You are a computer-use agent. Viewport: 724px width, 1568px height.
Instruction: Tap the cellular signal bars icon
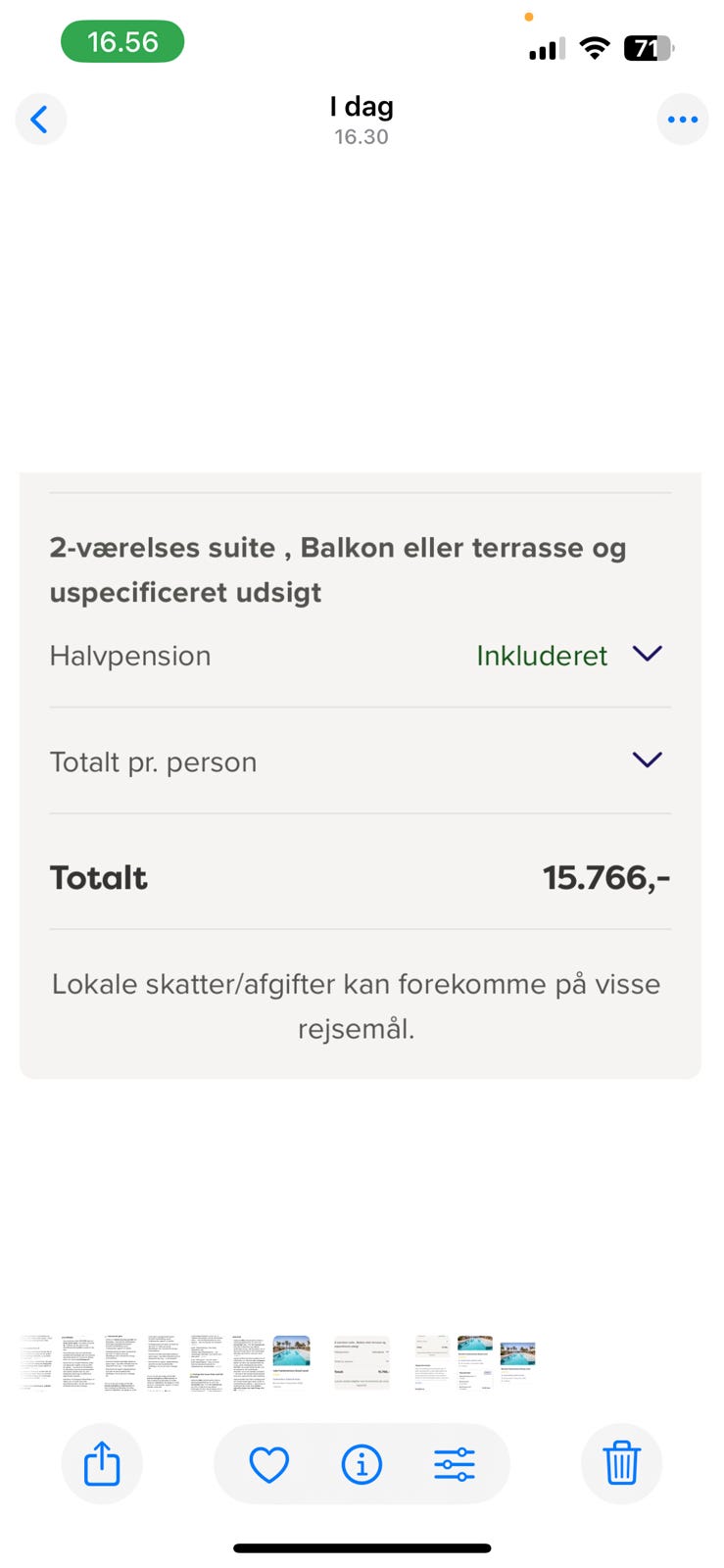click(x=547, y=49)
